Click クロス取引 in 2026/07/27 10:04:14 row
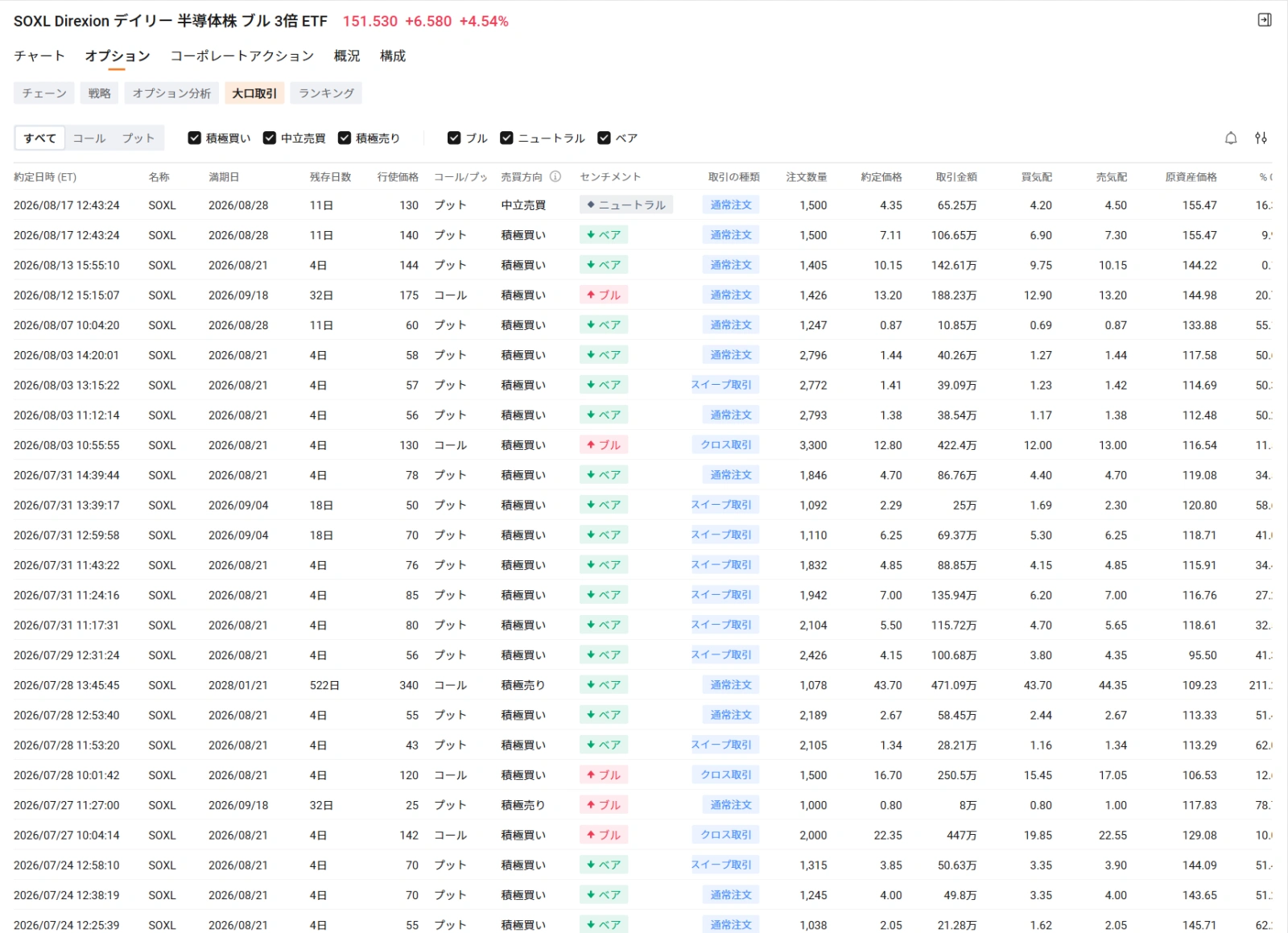This screenshot has height=933, width=1288. (x=725, y=835)
